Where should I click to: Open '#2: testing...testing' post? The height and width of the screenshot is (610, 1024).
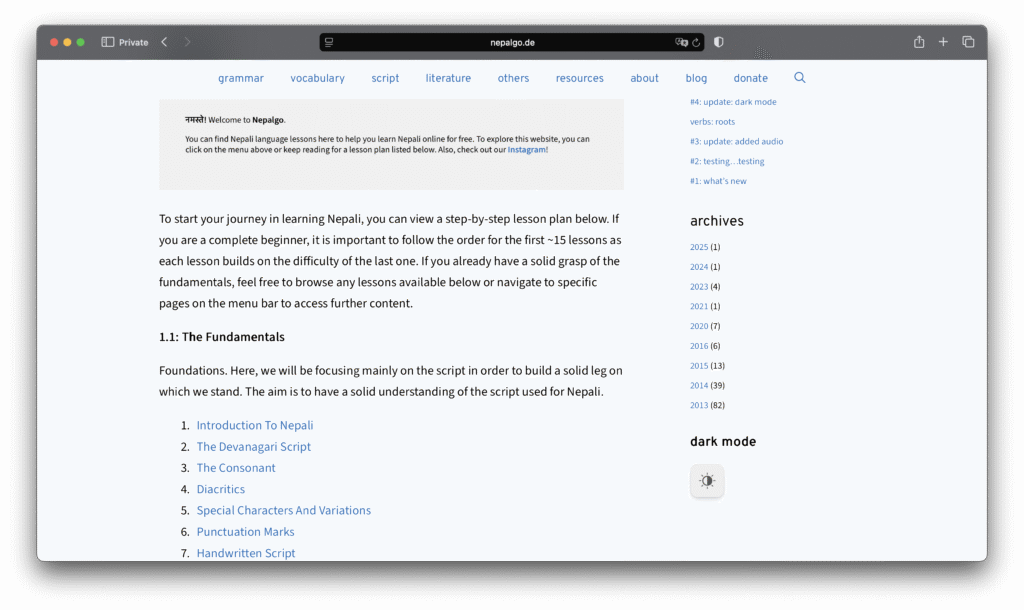pos(727,161)
